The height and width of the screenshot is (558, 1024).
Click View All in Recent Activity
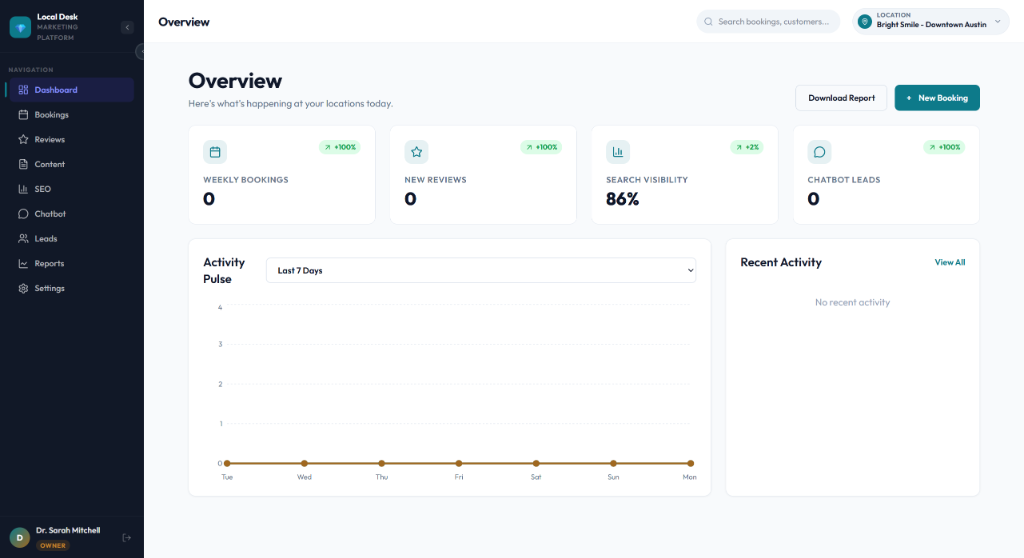(x=950, y=263)
